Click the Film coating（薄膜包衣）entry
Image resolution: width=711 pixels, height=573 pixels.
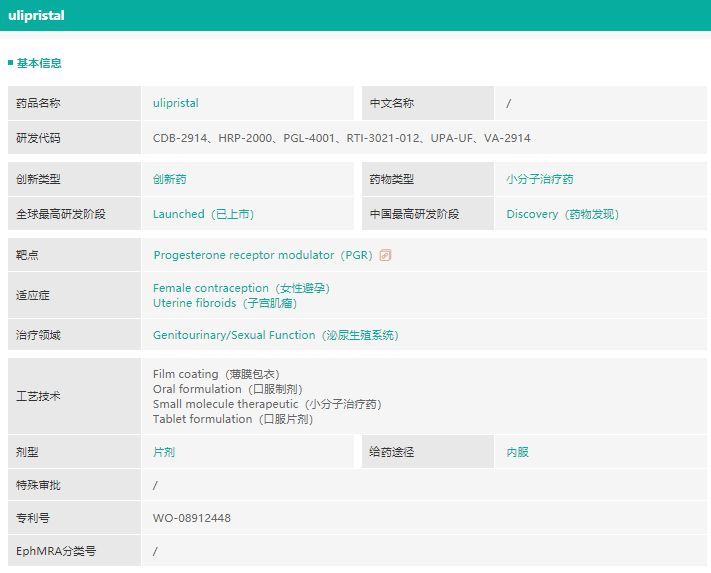tap(217, 374)
